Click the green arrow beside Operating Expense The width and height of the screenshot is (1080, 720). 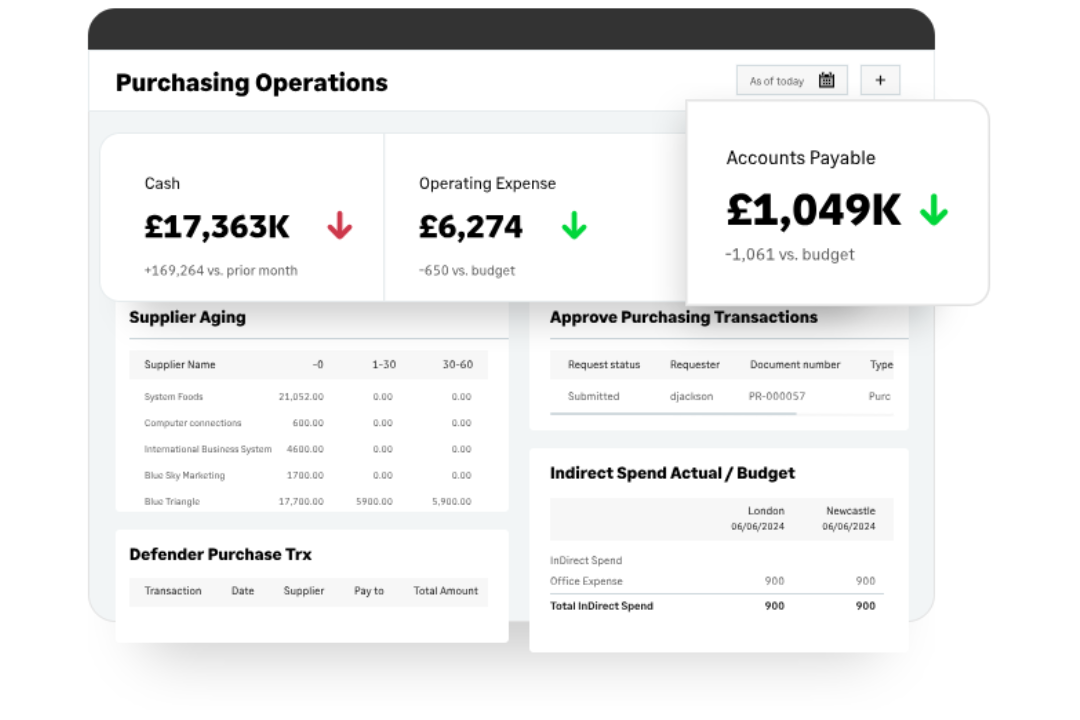pyautogui.click(x=573, y=226)
